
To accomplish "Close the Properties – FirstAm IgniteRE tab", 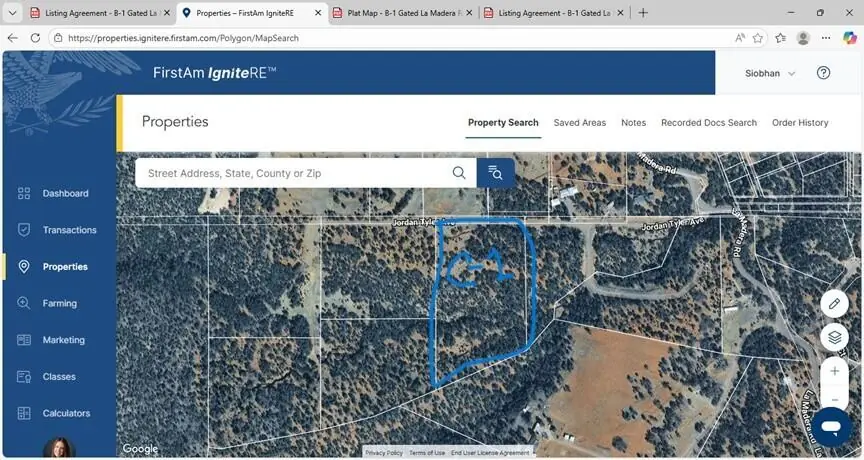I will pos(318,13).
